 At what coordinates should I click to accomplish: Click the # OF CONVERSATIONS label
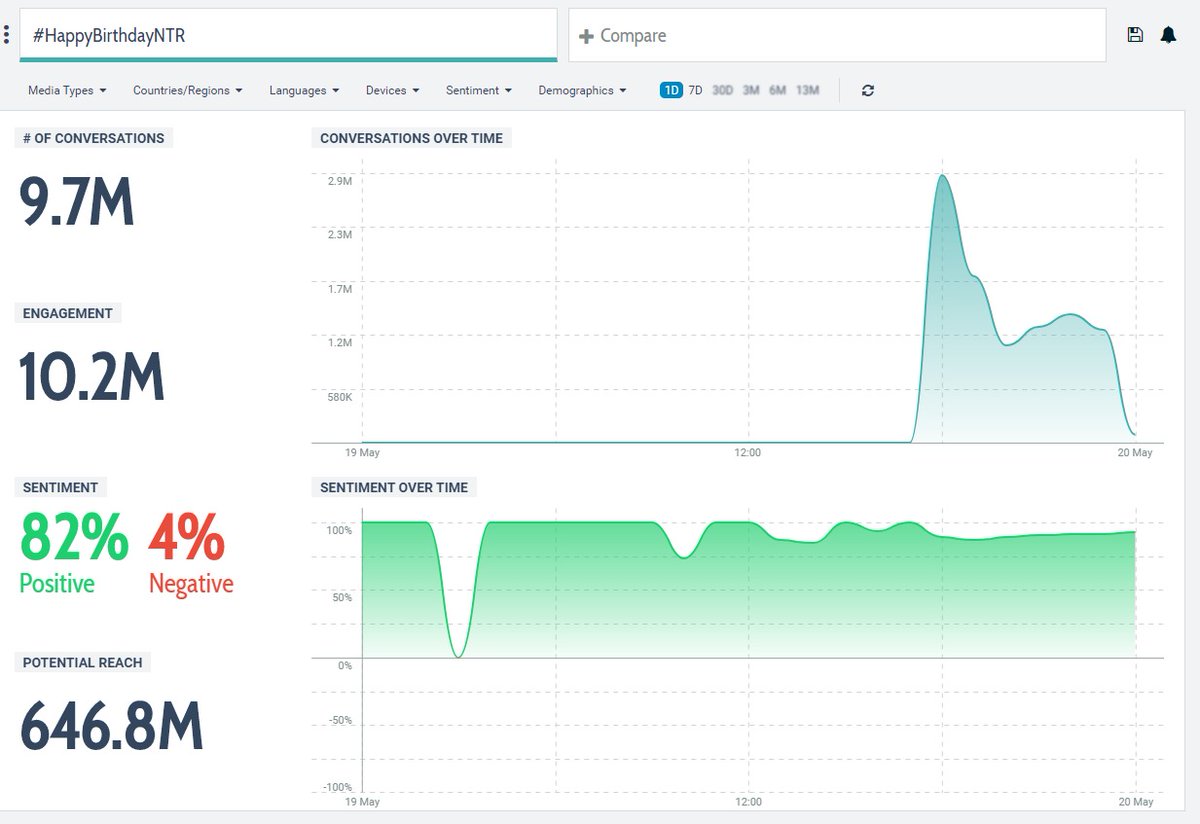point(94,138)
